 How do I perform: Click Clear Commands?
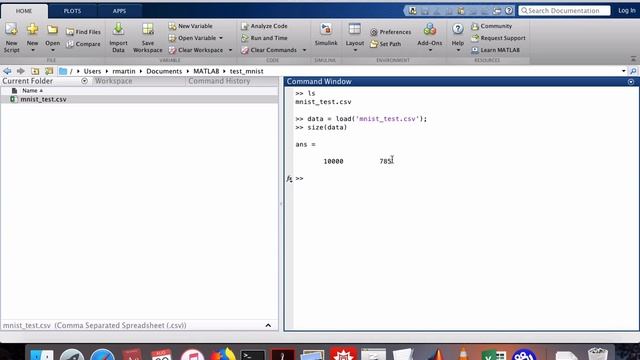tap(269, 50)
